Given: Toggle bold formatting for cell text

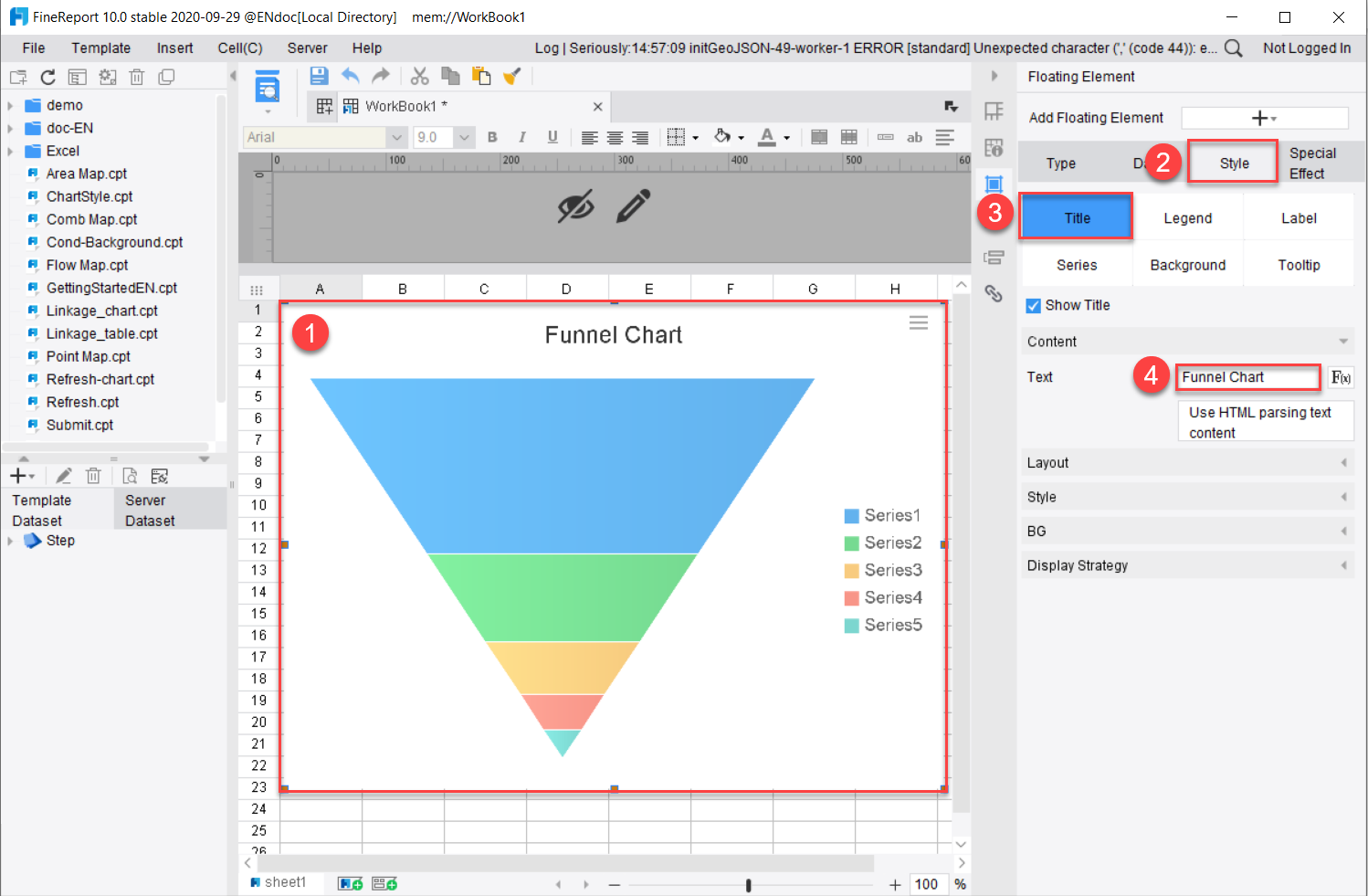Looking at the screenshot, I should 492,137.
